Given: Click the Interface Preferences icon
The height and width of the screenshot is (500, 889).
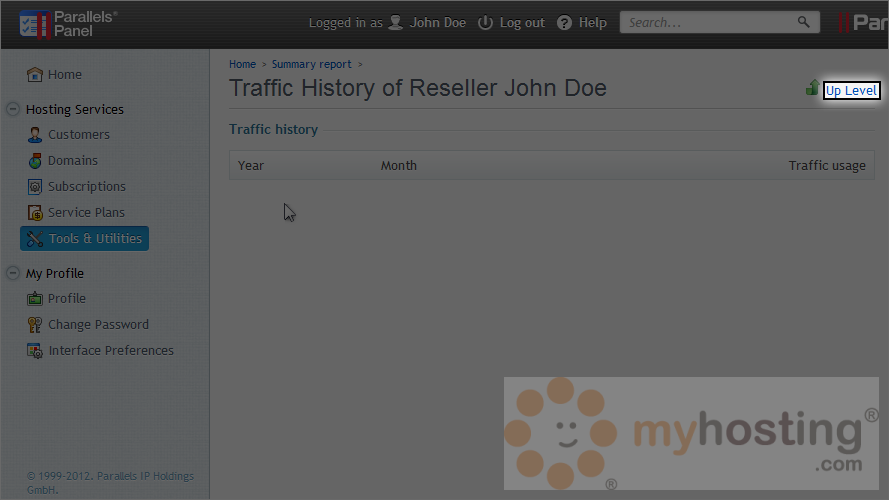Looking at the screenshot, I should 35,351.
